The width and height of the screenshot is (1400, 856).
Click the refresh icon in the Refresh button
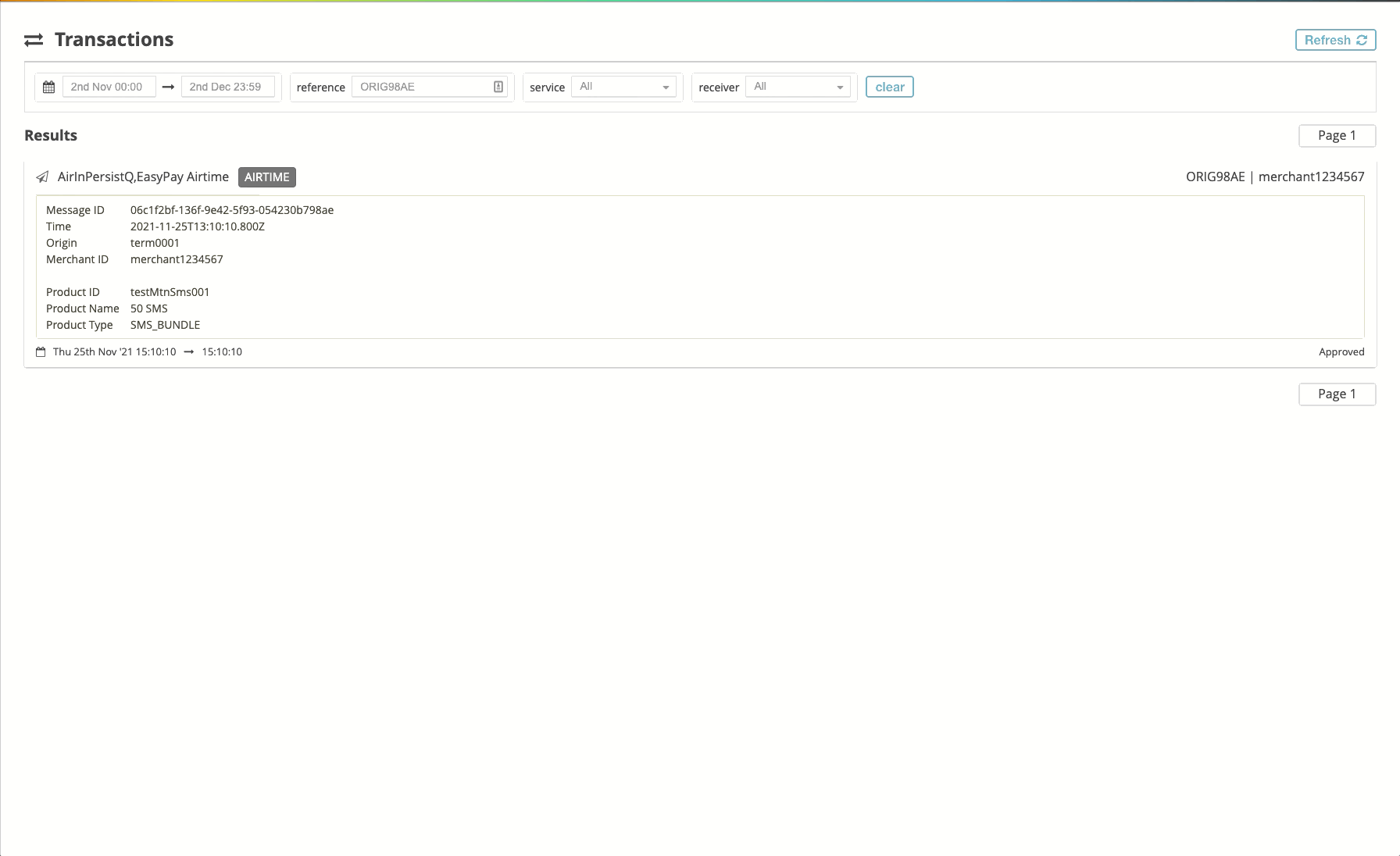click(1362, 40)
